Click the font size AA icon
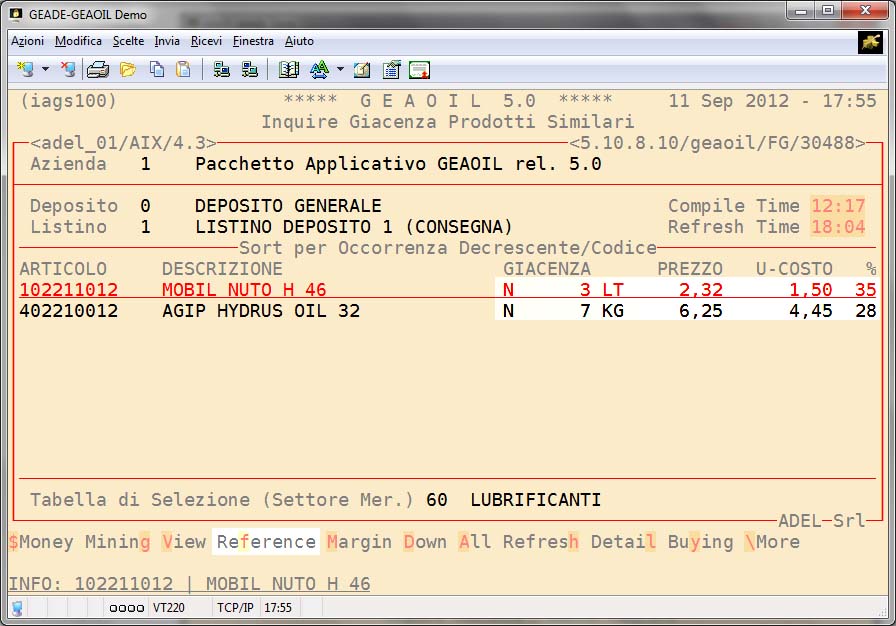 point(319,69)
